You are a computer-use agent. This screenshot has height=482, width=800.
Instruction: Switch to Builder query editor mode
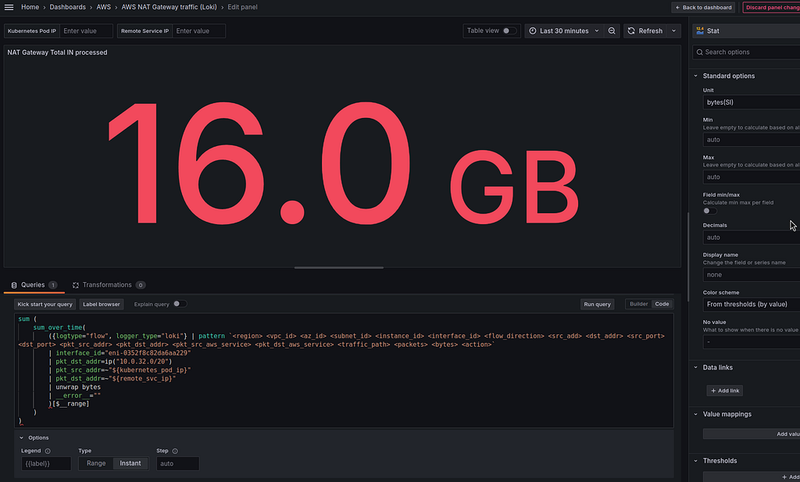[x=638, y=304]
